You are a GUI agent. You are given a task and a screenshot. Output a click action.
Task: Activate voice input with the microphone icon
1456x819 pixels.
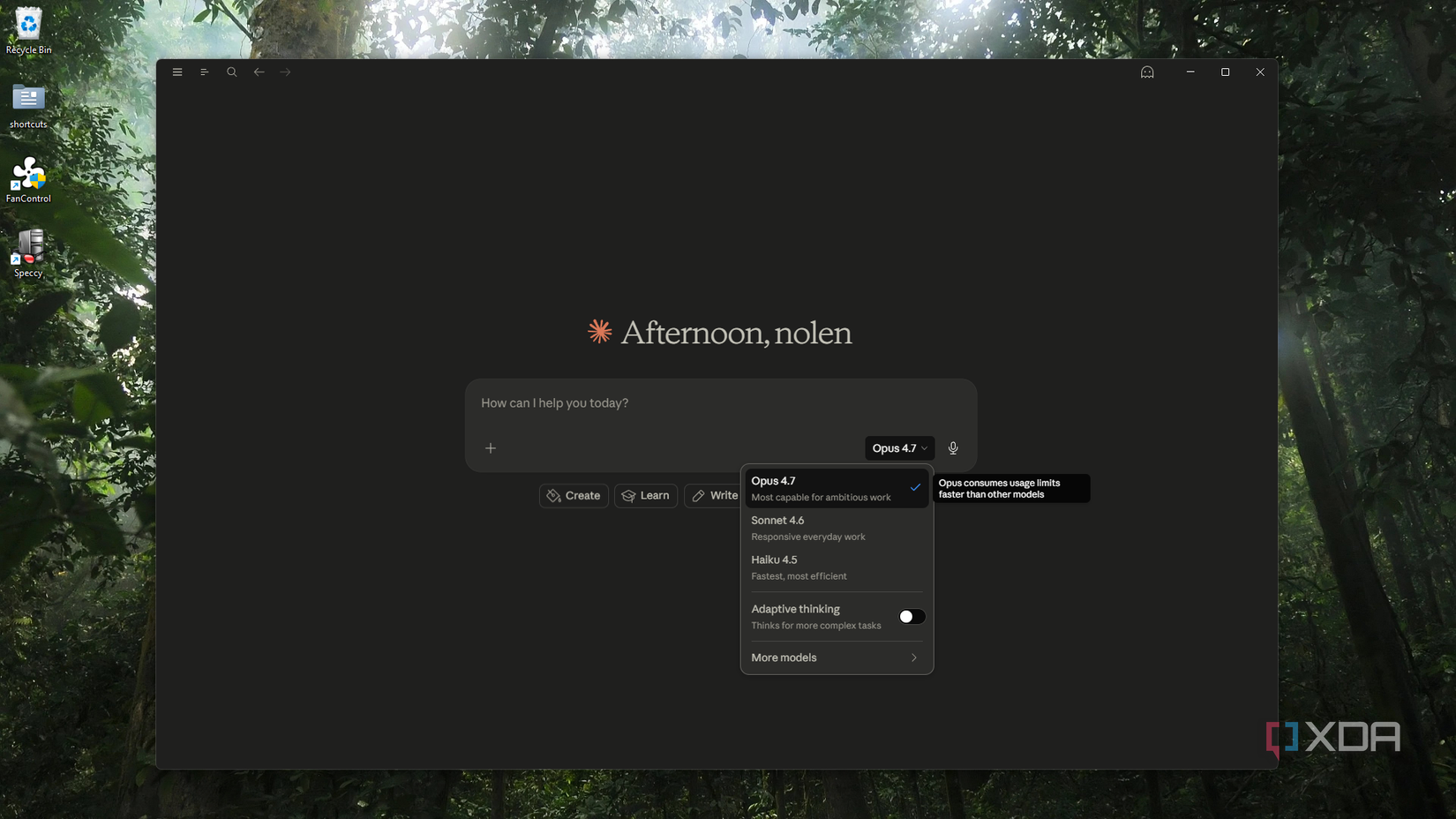[953, 448]
